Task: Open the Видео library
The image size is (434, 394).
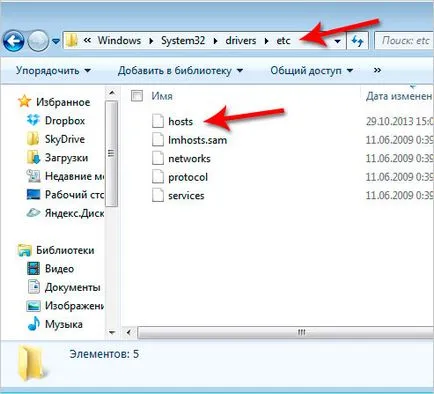Action: (59, 269)
